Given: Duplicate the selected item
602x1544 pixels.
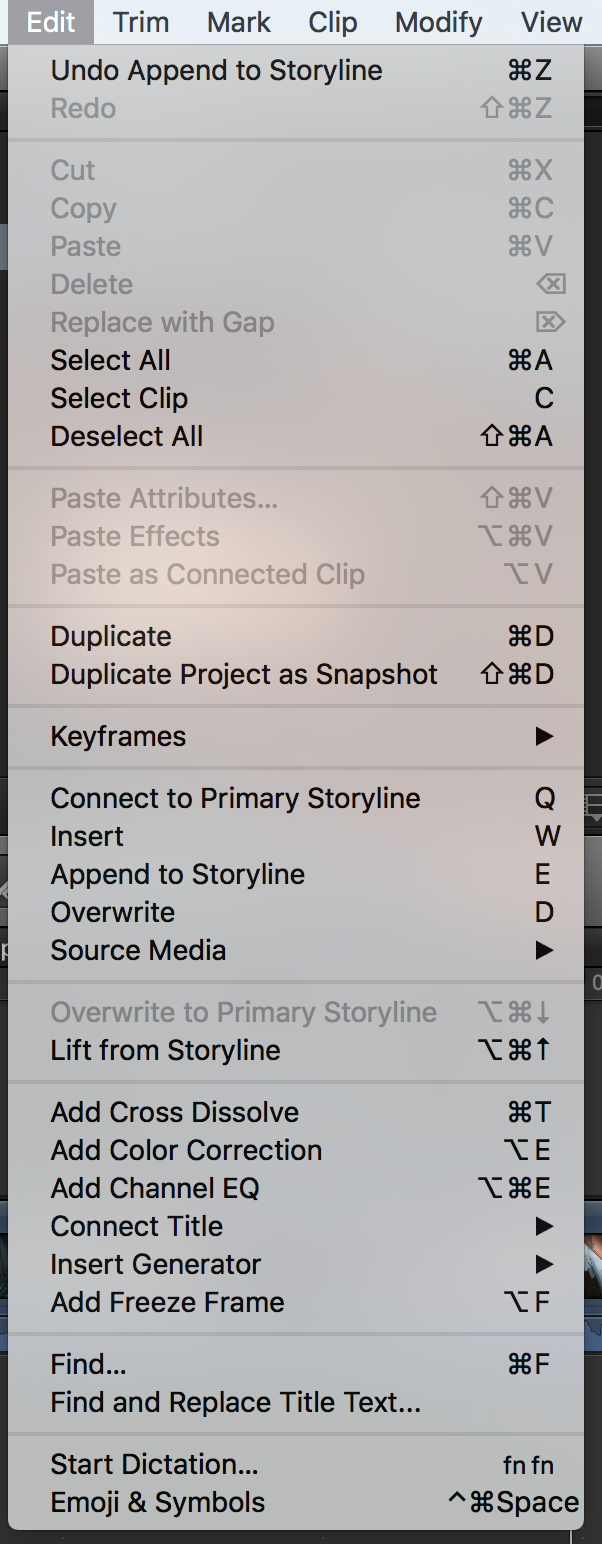Looking at the screenshot, I should (x=296, y=637).
